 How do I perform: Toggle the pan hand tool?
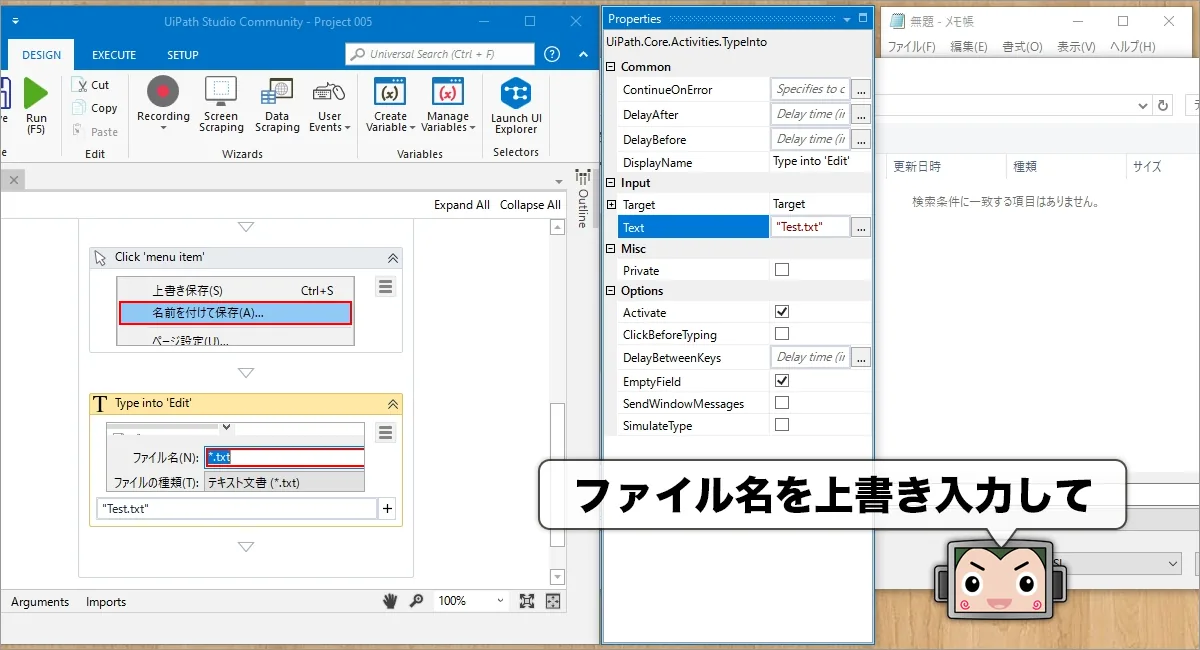tap(391, 601)
